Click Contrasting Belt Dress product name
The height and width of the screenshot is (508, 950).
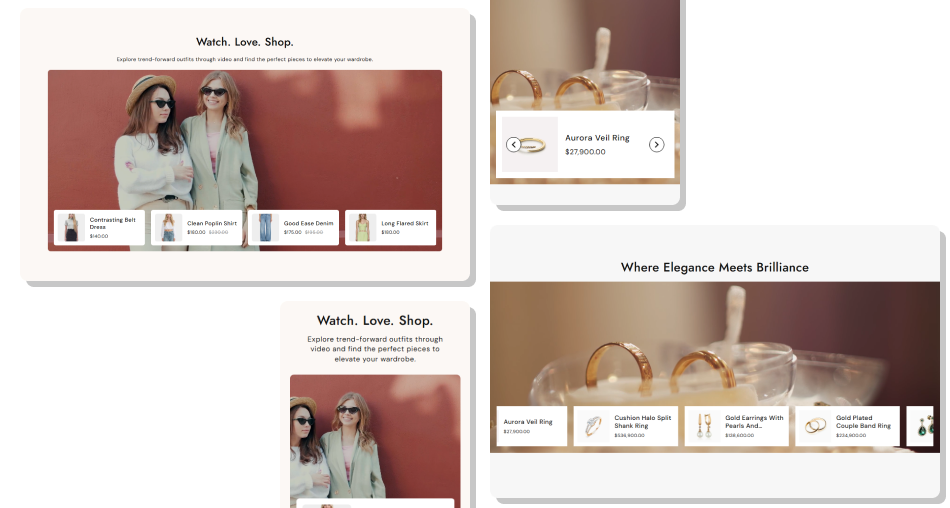coord(113,223)
